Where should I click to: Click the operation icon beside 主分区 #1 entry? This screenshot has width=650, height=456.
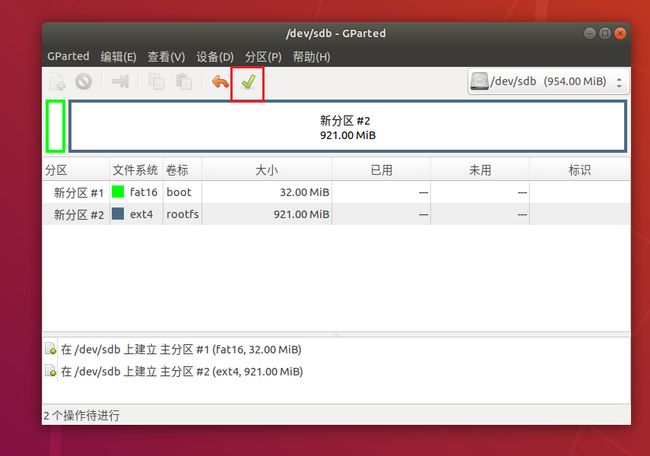pyautogui.click(x=51, y=349)
